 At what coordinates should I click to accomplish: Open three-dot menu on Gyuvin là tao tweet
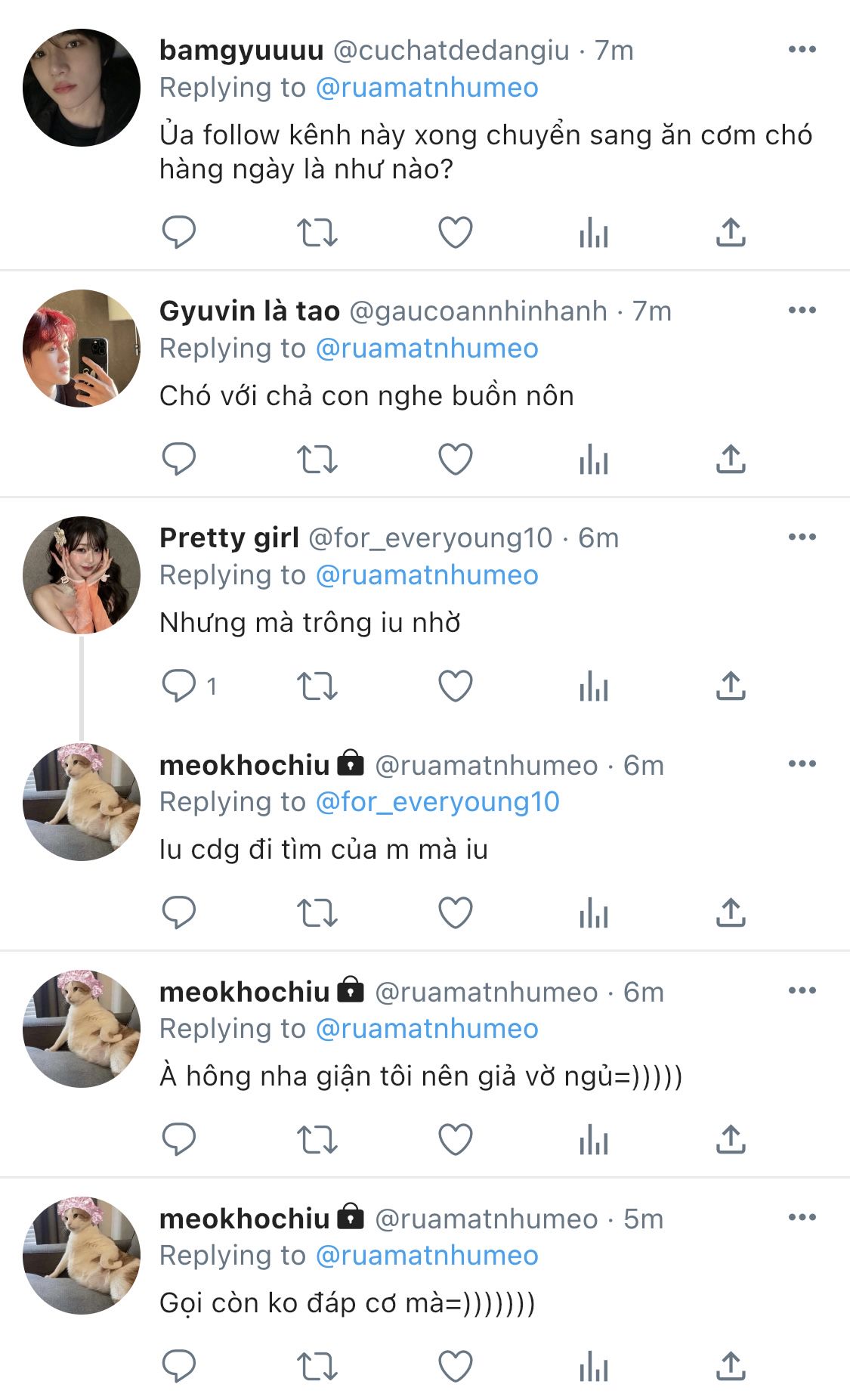point(802,310)
